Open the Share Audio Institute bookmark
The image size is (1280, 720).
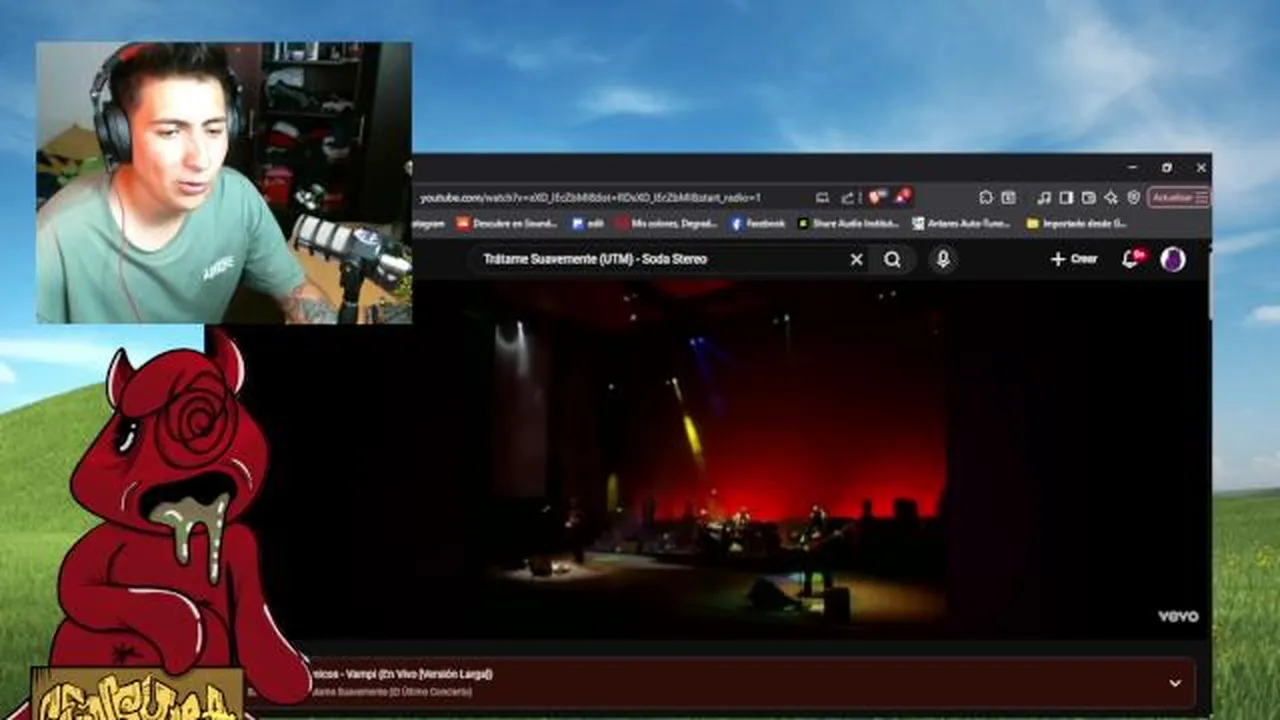point(848,224)
